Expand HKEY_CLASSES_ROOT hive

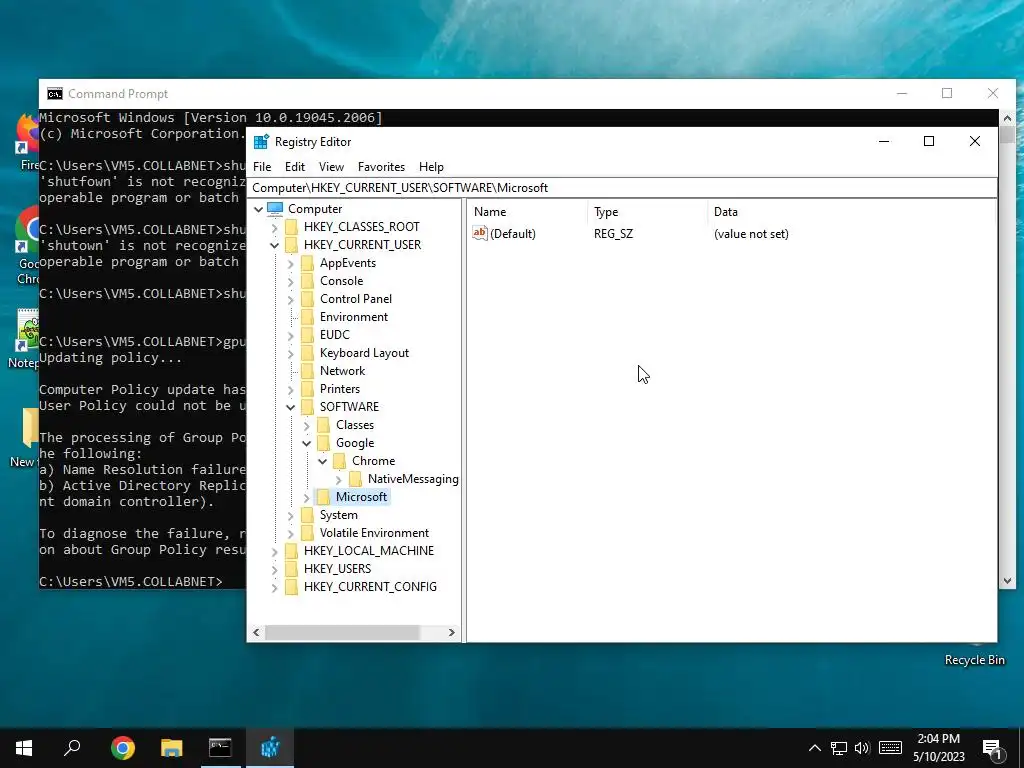point(274,227)
